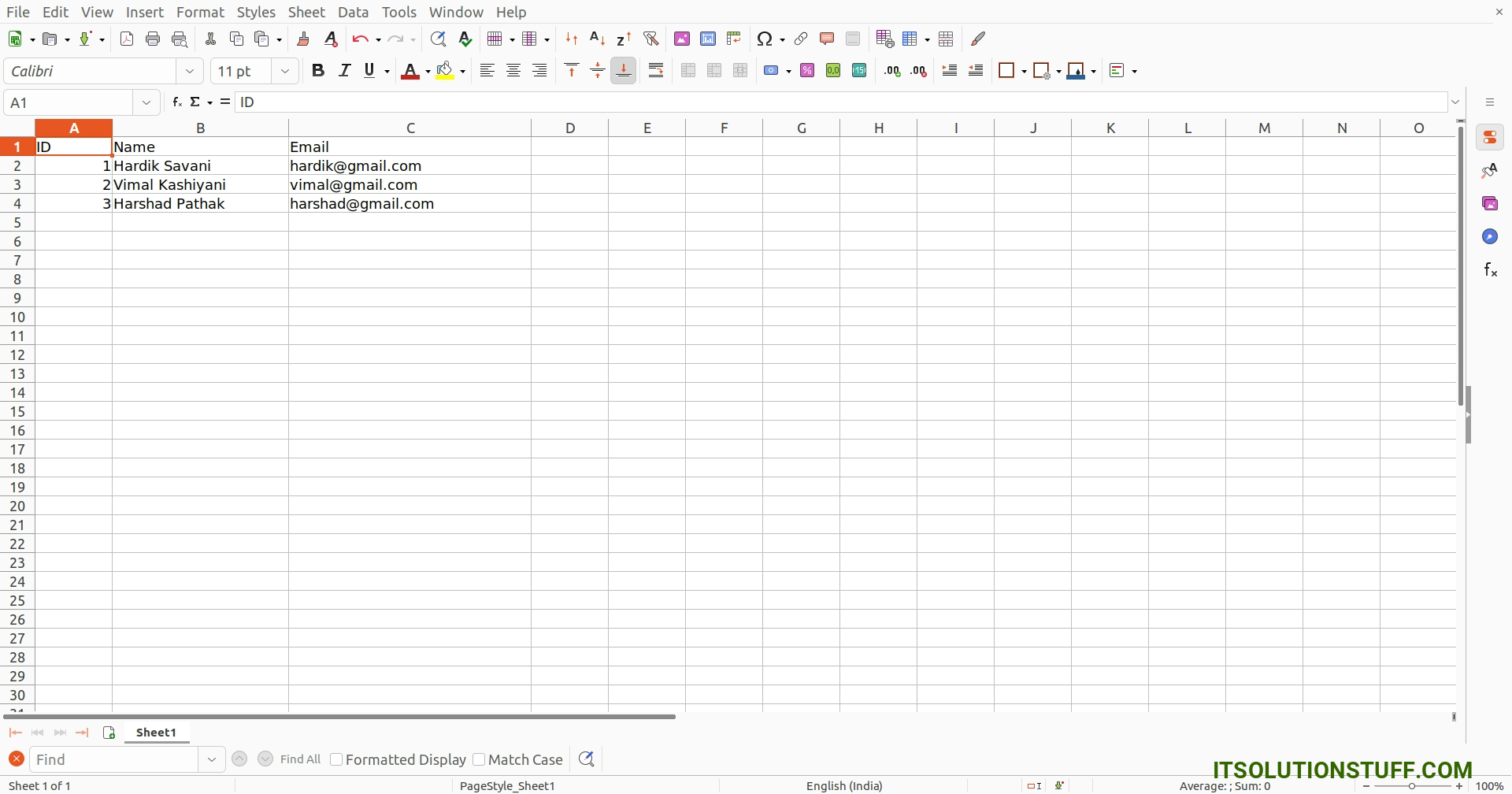Open the Data menu
Viewport: 1512px width, 794px height.
[x=354, y=12]
